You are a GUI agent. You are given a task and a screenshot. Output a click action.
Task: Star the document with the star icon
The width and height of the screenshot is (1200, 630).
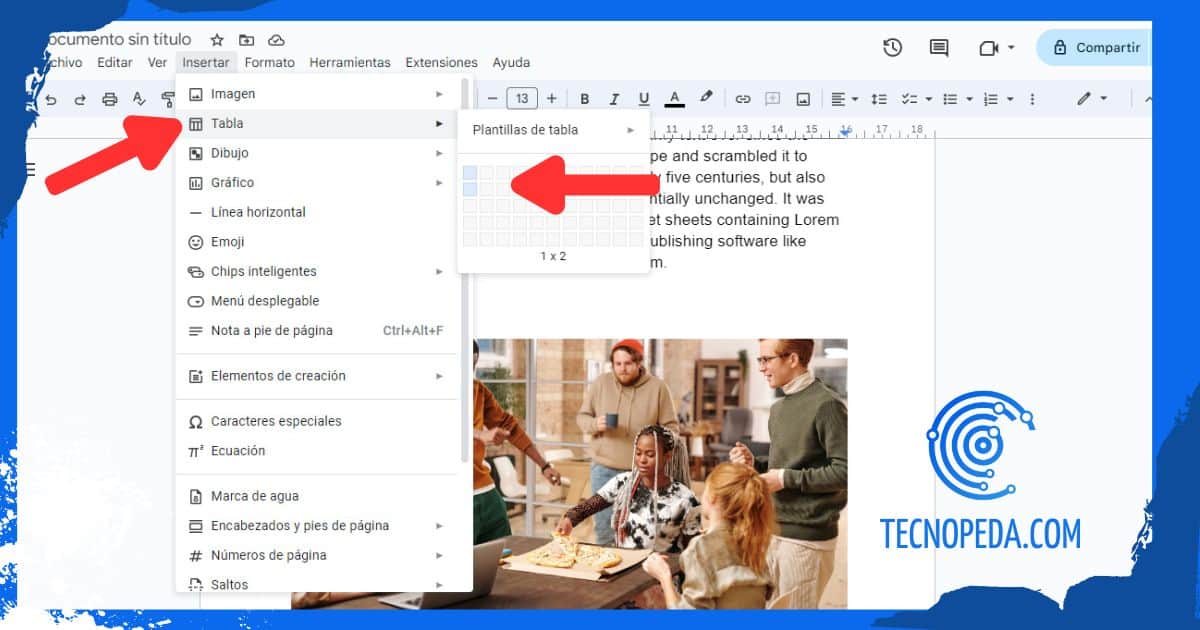click(x=217, y=40)
